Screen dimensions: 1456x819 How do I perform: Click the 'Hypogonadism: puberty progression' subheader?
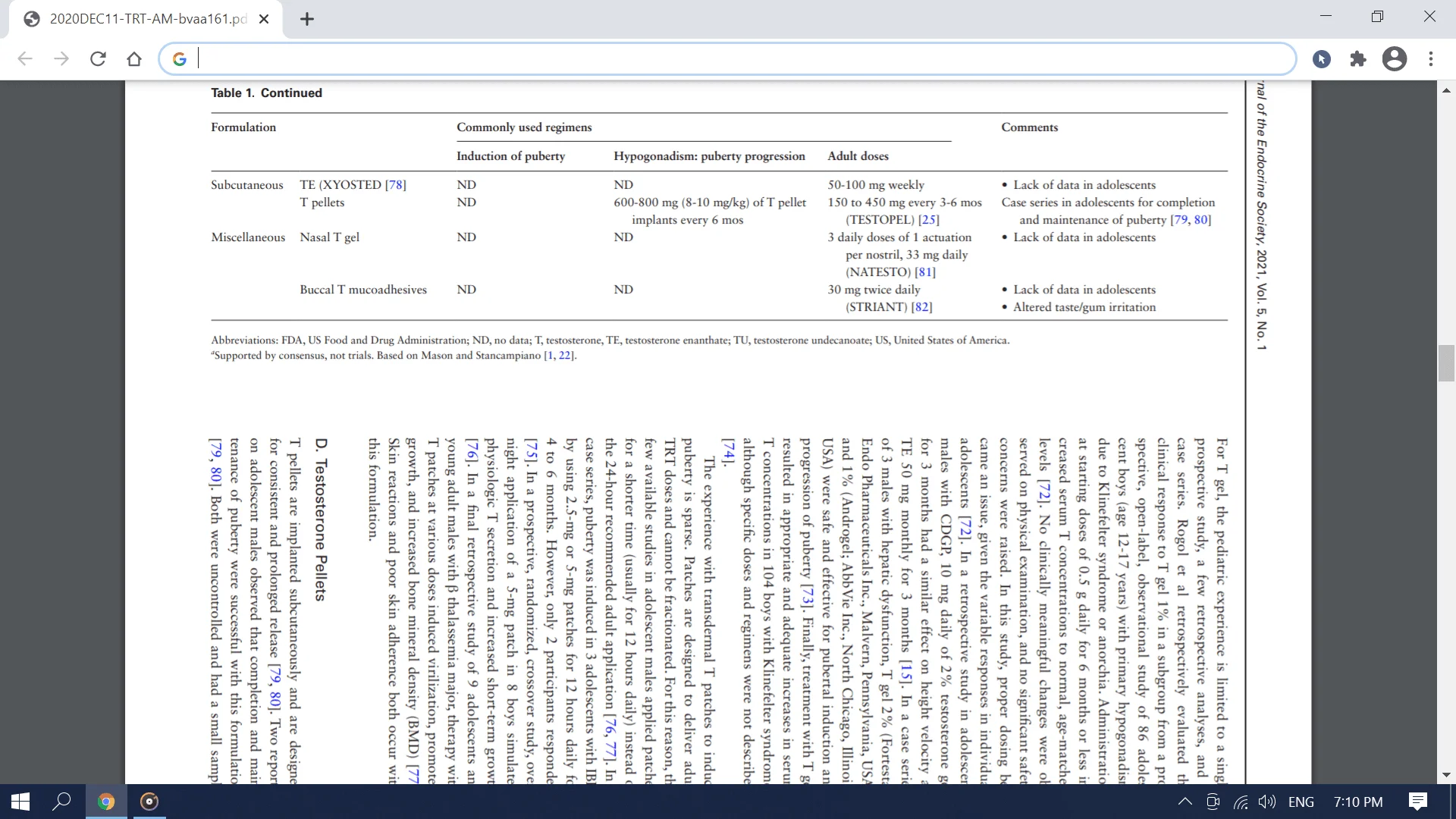pyautogui.click(x=709, y=156)
